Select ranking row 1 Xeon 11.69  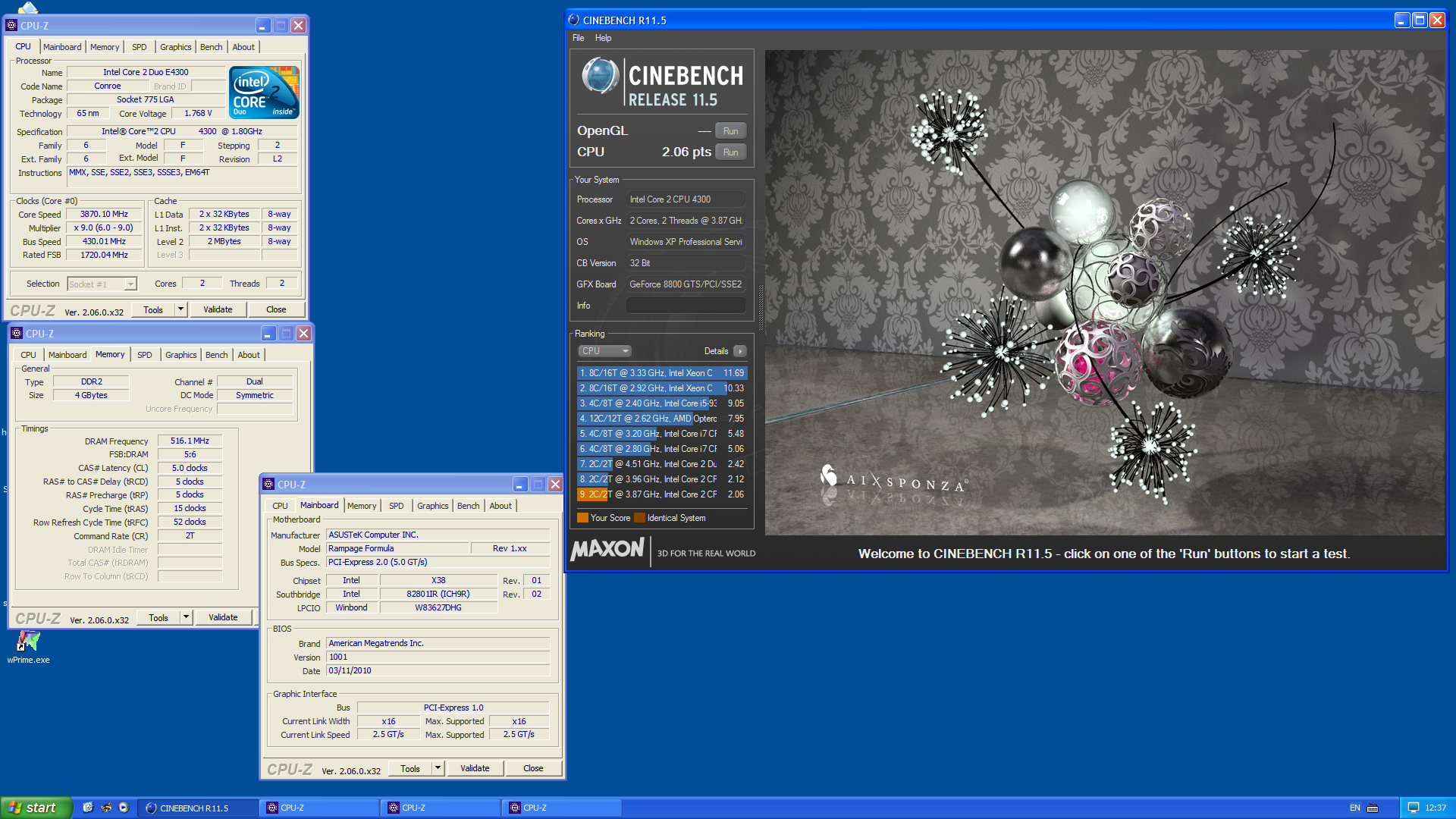pos(661,373)
